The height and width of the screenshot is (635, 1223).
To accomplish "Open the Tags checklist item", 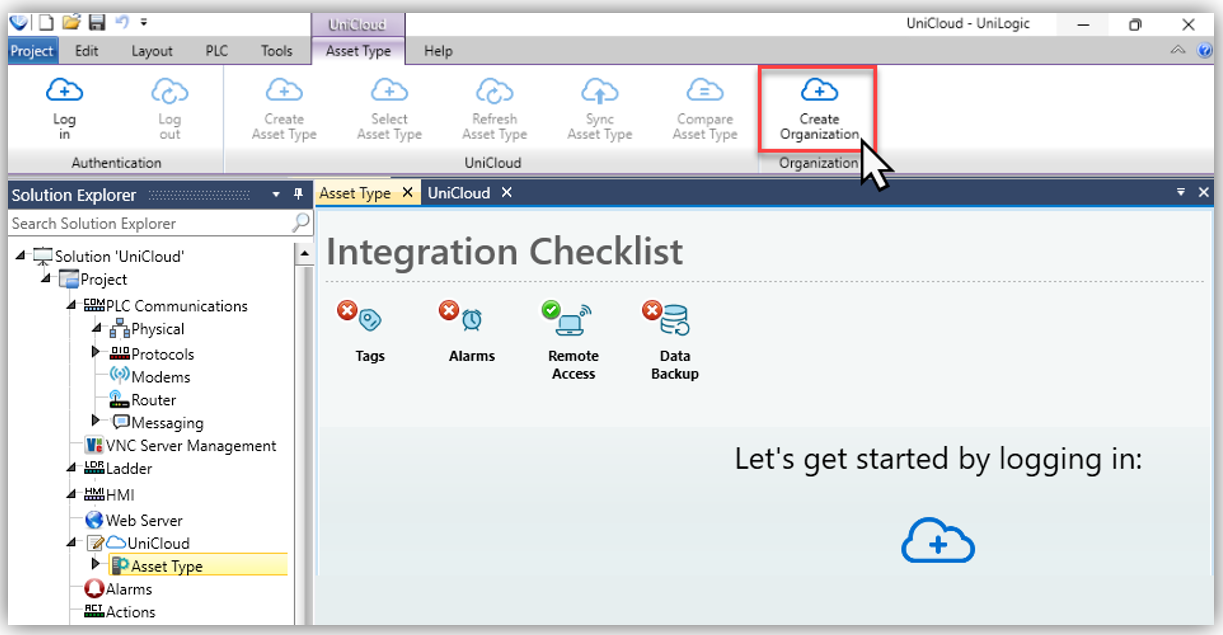I will tap(369, 332).
